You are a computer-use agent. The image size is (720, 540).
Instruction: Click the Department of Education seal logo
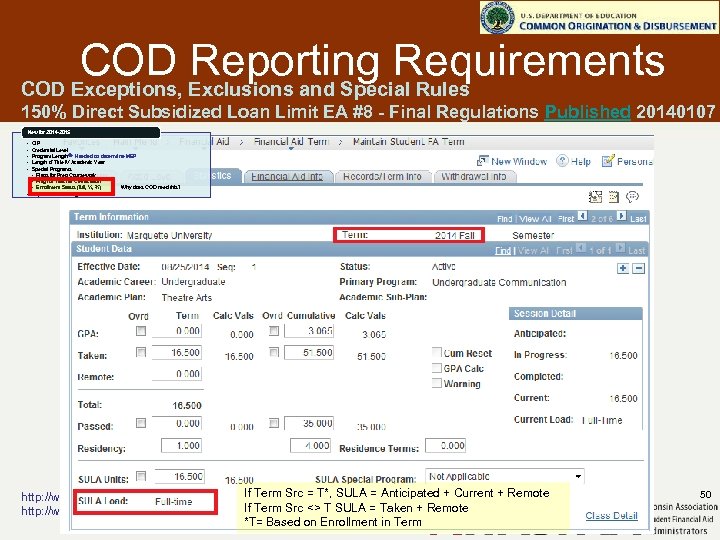click(x=497, y=17)
